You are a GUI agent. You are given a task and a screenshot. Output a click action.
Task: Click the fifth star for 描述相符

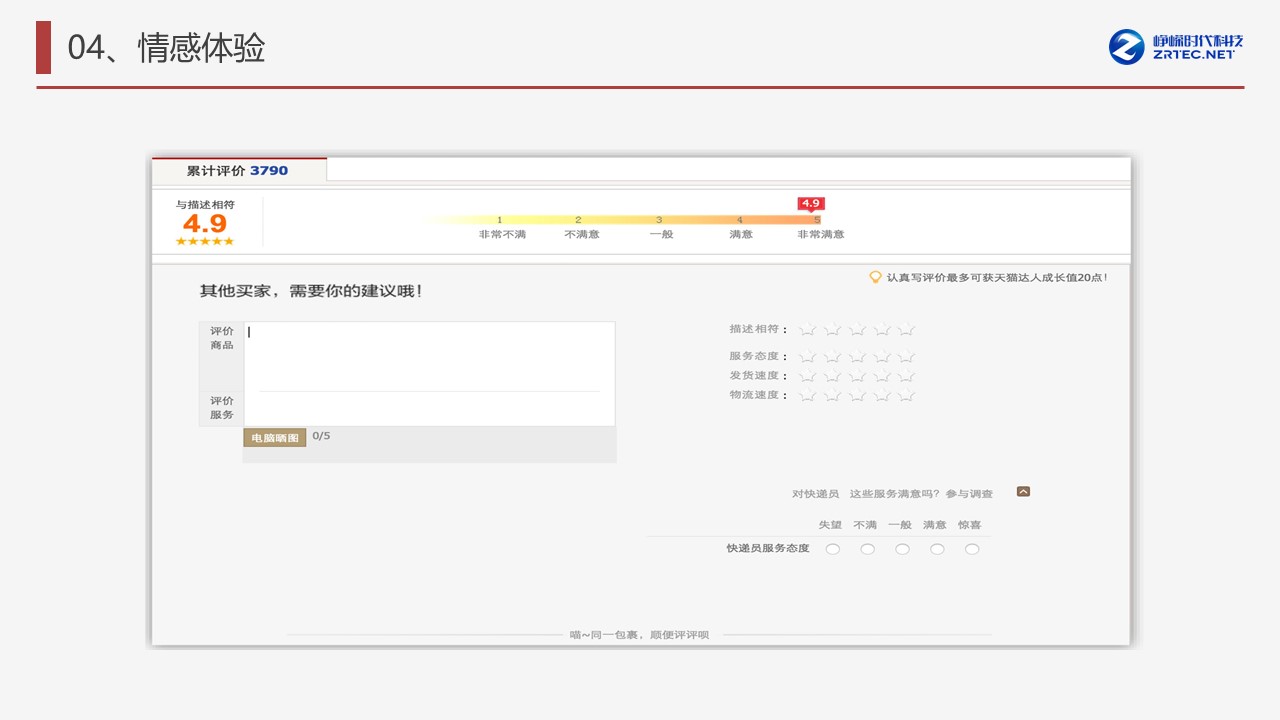click(x=906, y=330)
